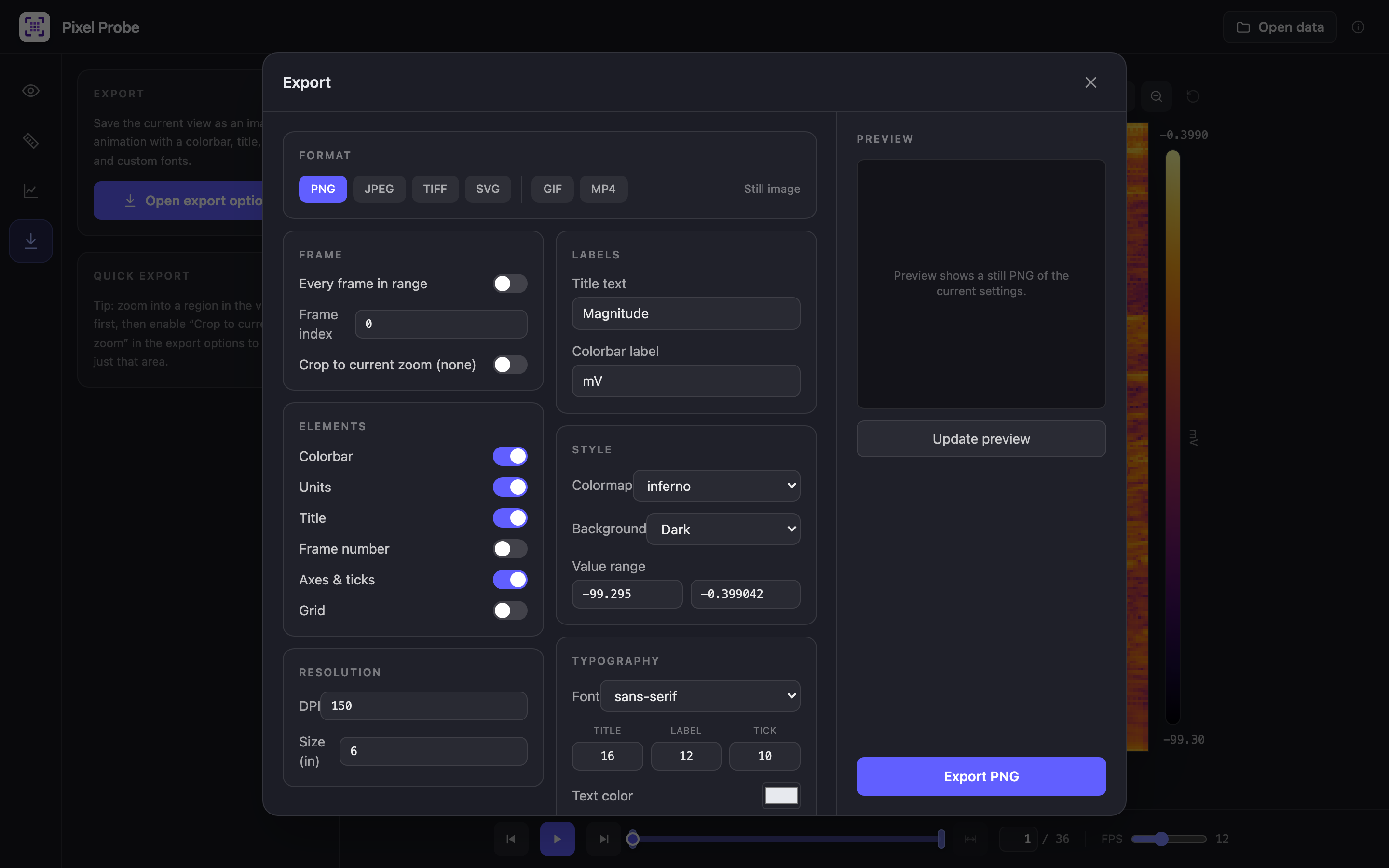Disable the Colorbar element
This screenshot has height=868, width=1389.
[510, 456]
